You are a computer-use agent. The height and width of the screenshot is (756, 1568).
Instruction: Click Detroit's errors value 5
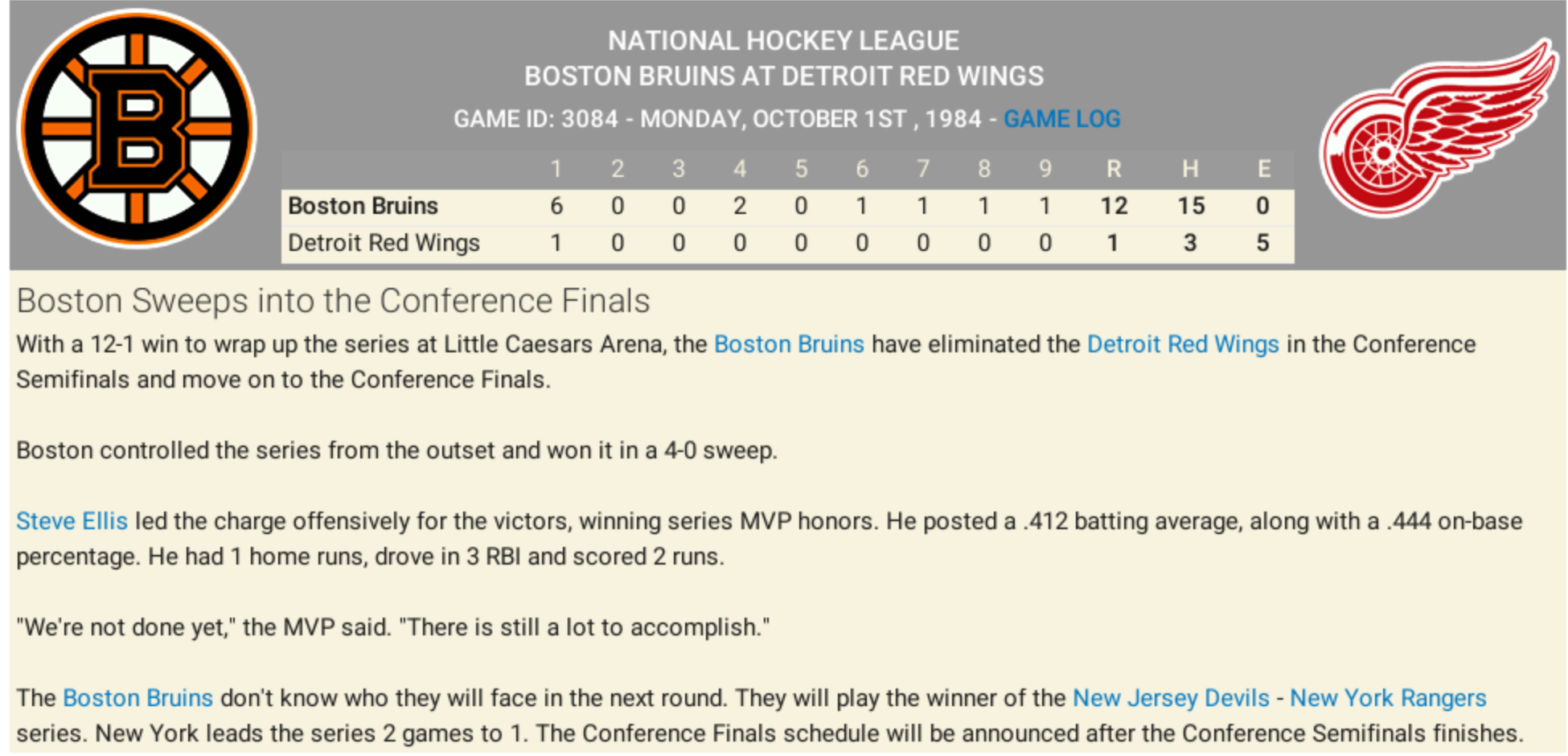point(1262,243)
